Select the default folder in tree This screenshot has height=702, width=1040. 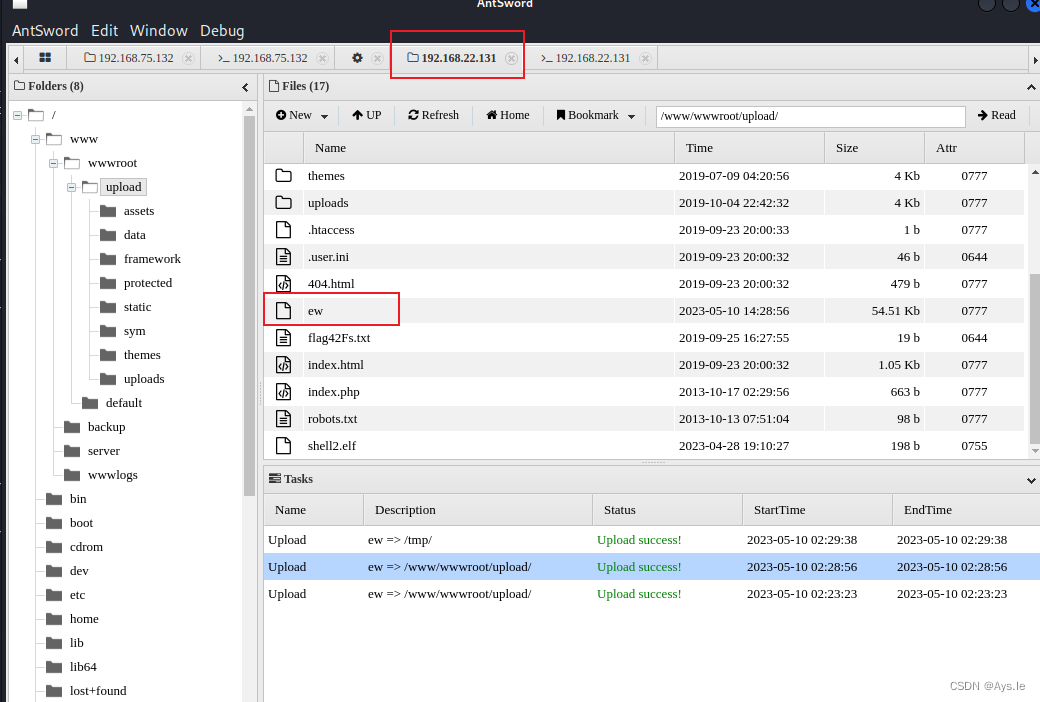pyautogui.click(x=123, y=403)
